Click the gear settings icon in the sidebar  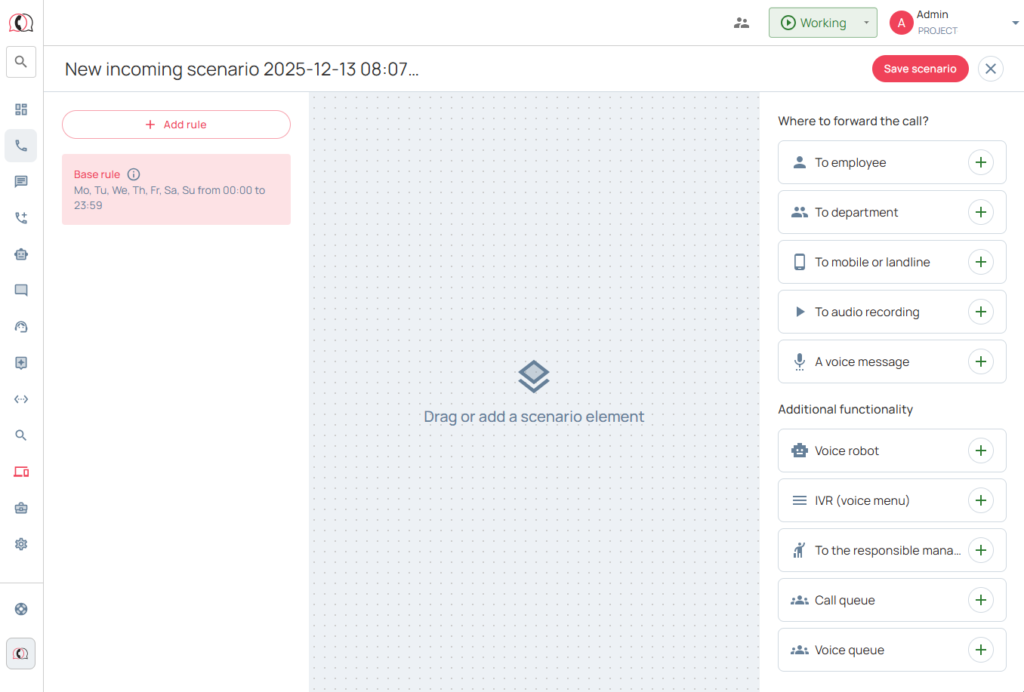tap(21, 544)
